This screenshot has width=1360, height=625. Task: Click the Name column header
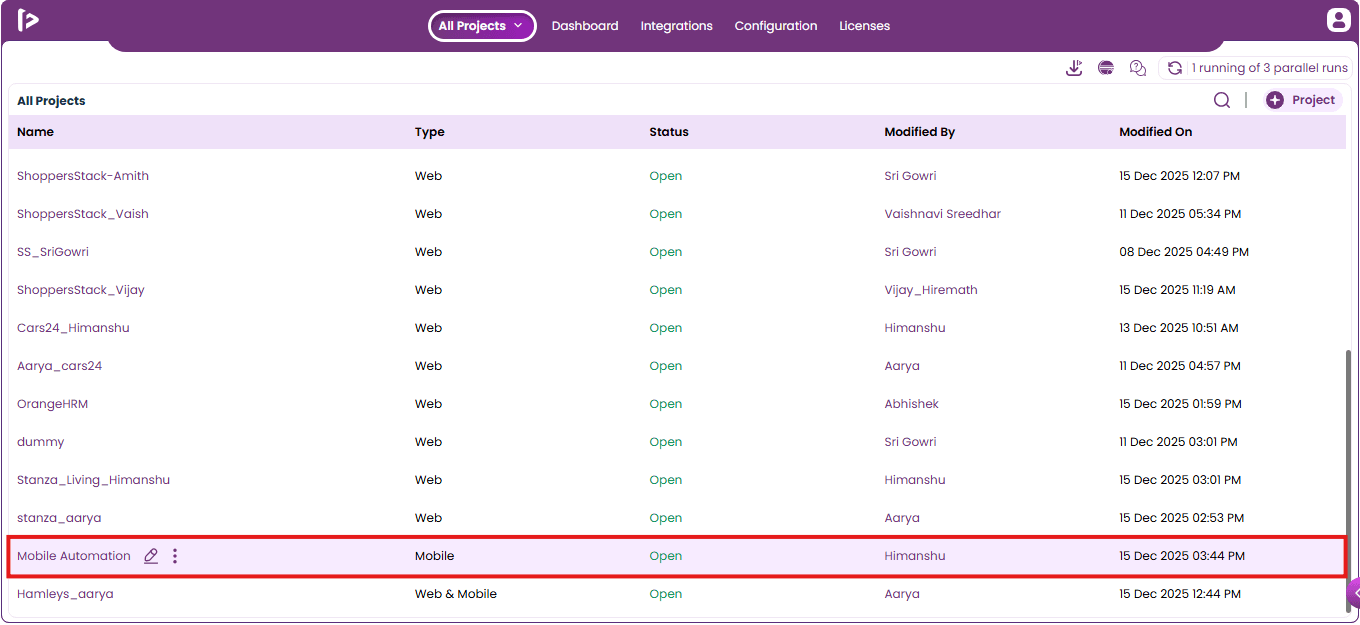click(x=36, y=132)
